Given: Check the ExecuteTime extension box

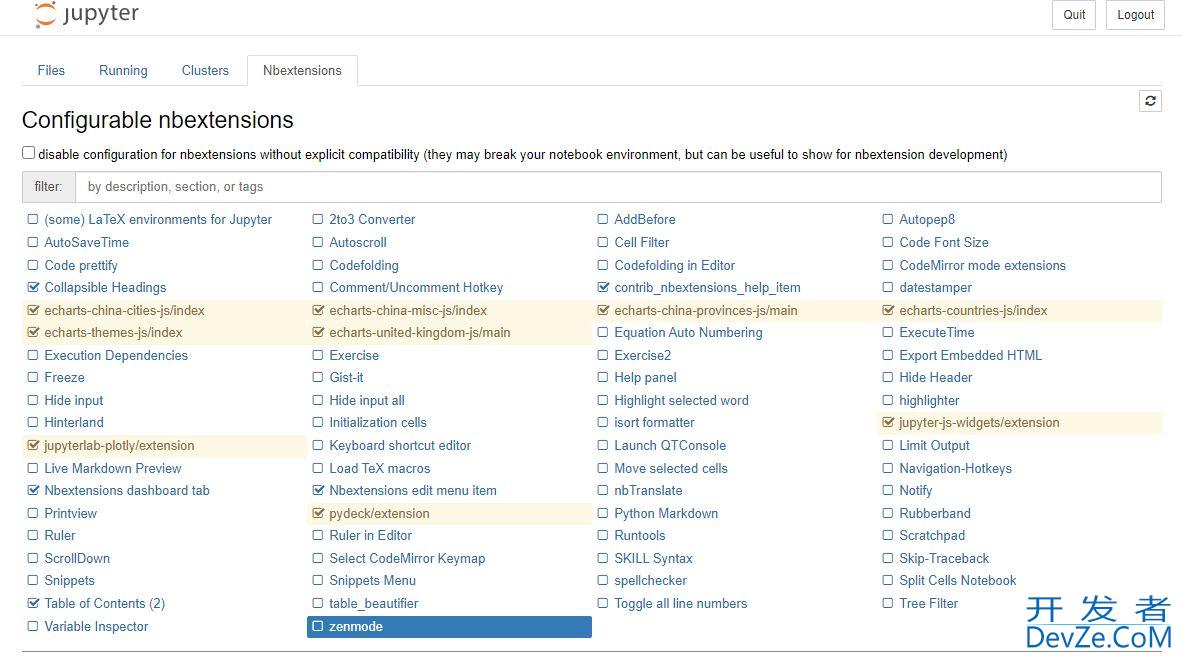Looking at the screenshot, I should [x=888, y=333].
